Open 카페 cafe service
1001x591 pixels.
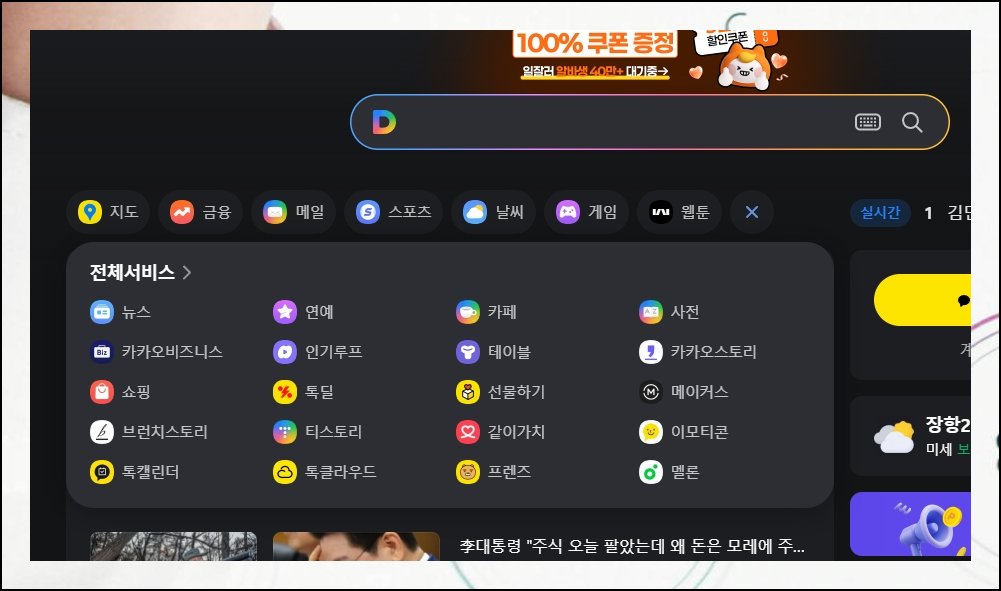(x=486, y=312)
